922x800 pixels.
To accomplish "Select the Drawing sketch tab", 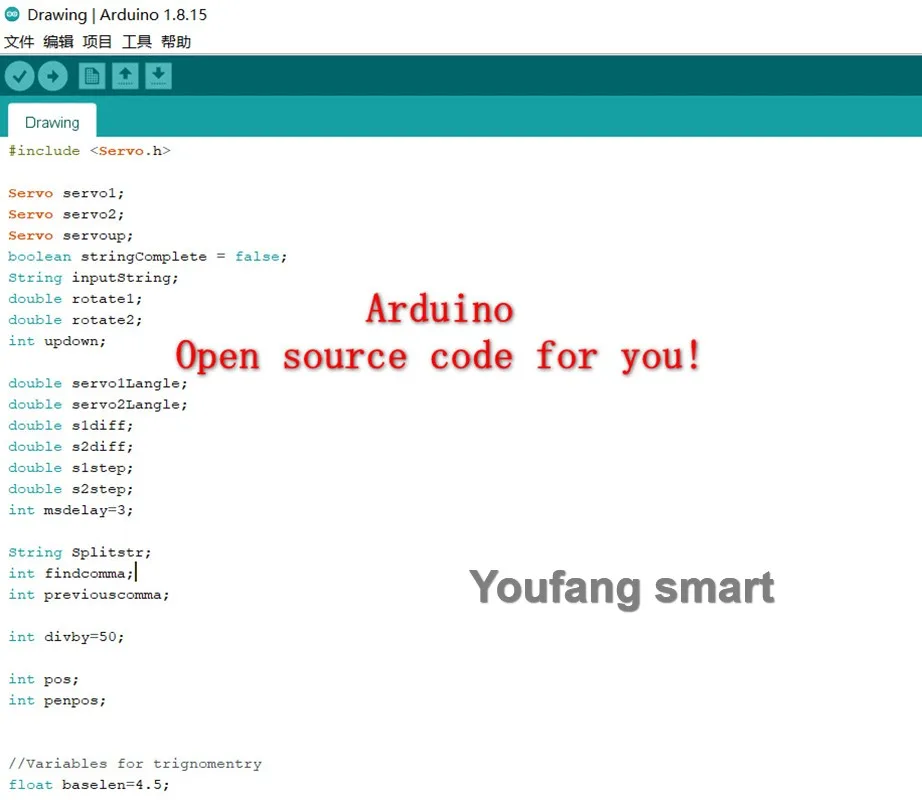I will [x=52, y=122].
